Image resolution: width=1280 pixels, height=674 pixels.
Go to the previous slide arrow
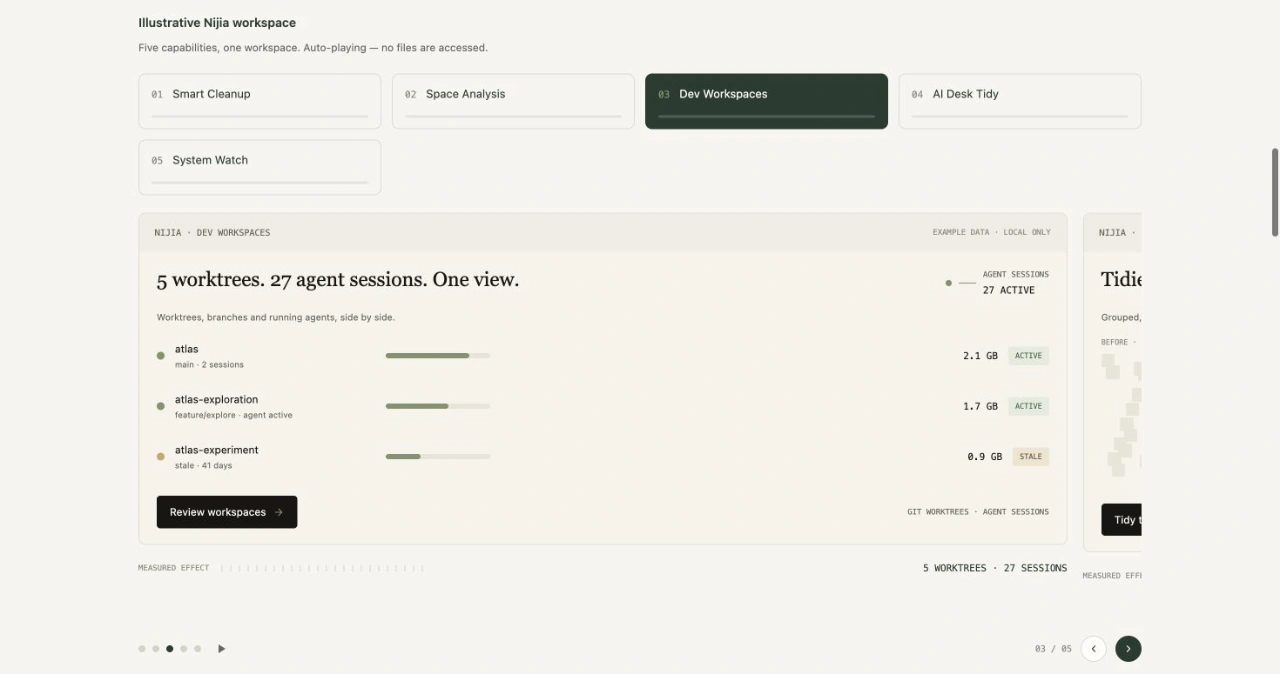[x=1094, y=649]
